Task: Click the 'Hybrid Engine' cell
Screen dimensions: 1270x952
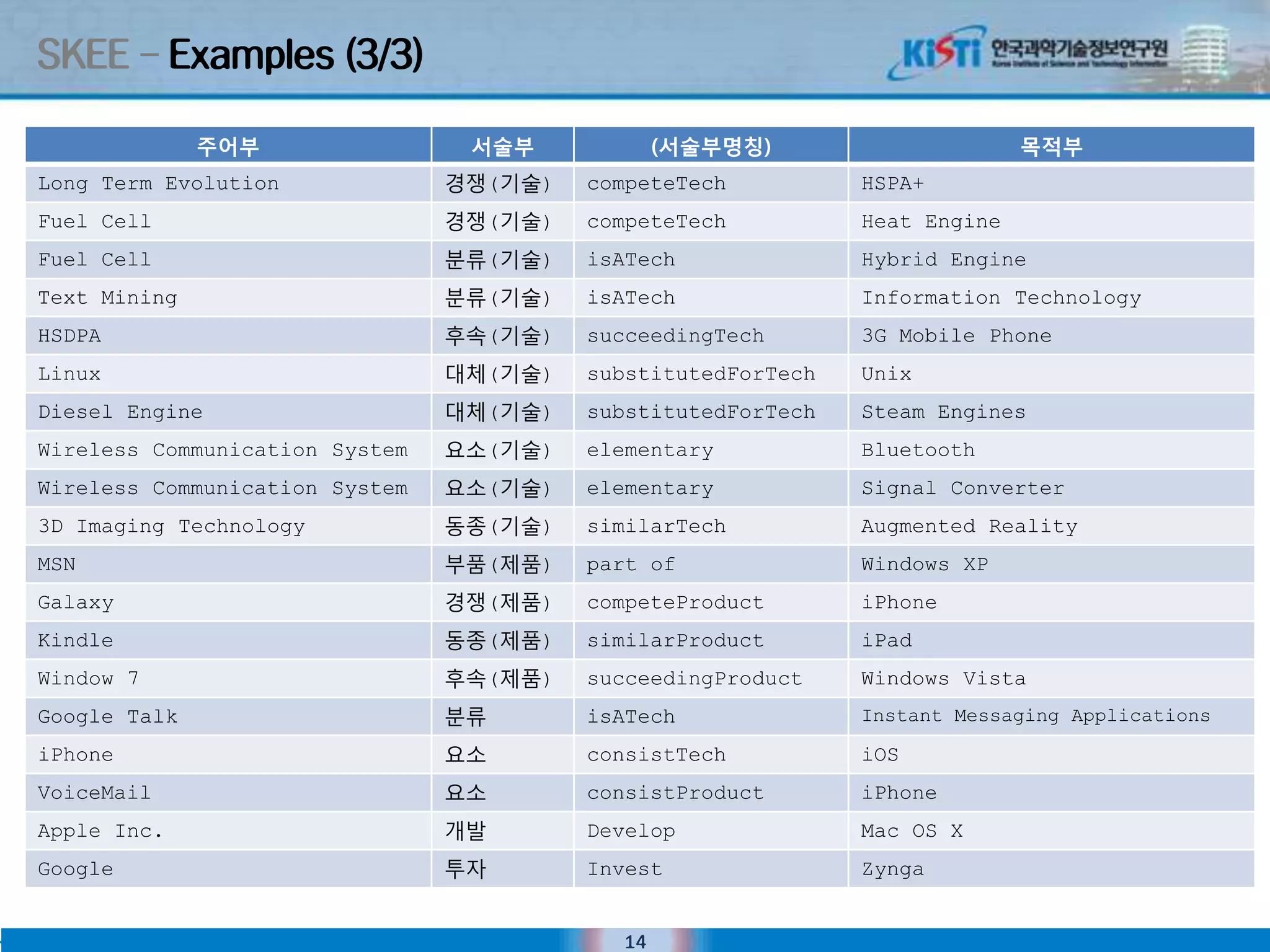Action: [1051, 260]
